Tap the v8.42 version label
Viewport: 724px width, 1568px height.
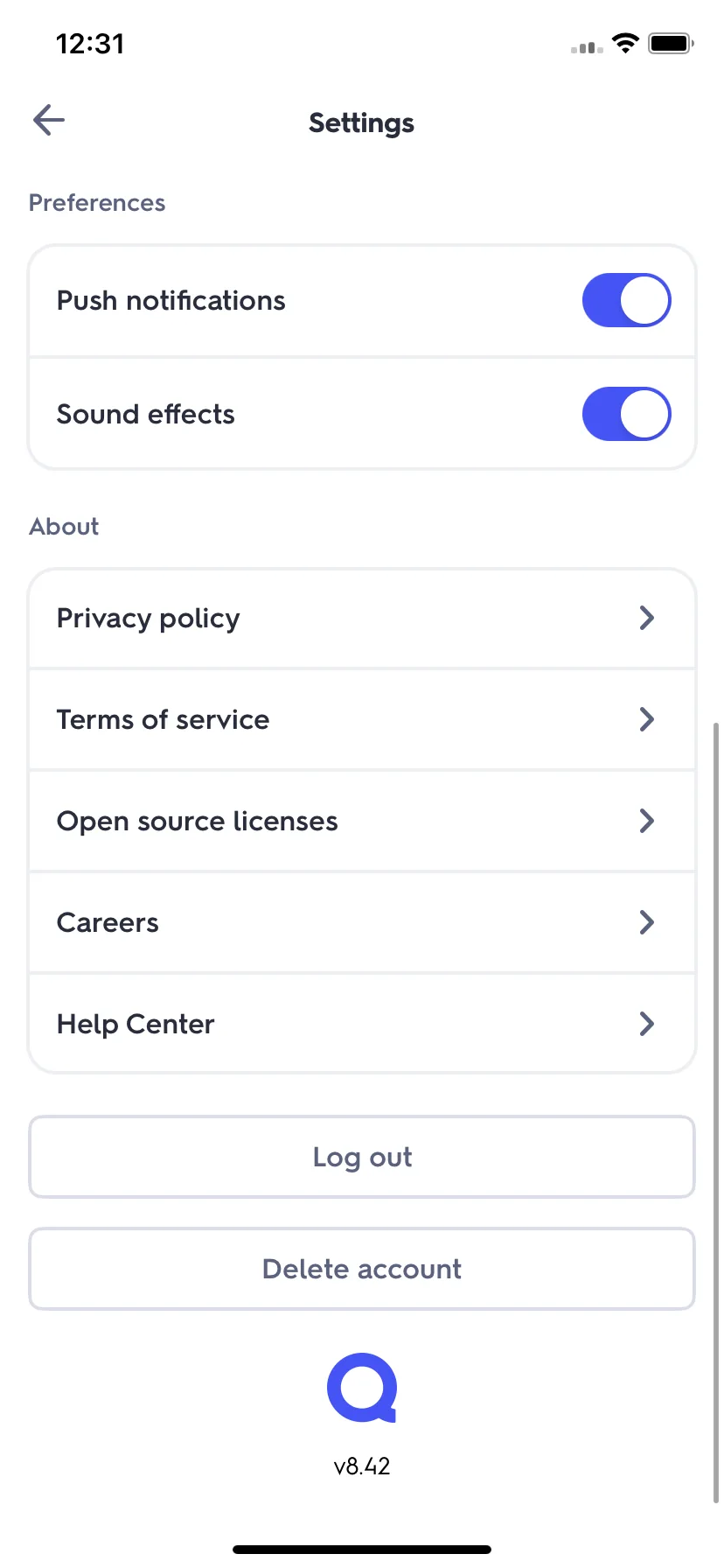pos(362,1466)
